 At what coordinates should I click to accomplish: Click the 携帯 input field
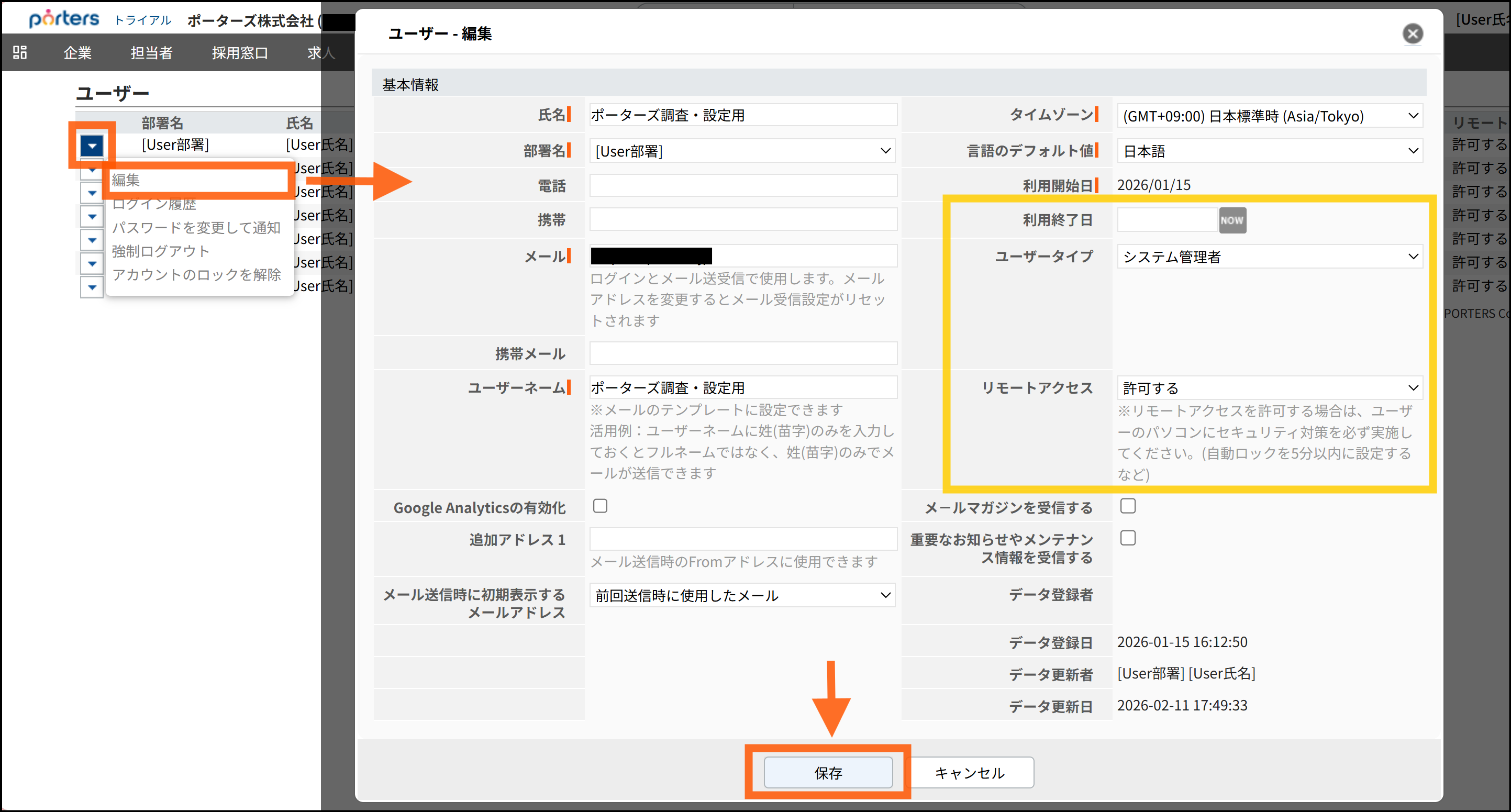[x=743, y=219]
